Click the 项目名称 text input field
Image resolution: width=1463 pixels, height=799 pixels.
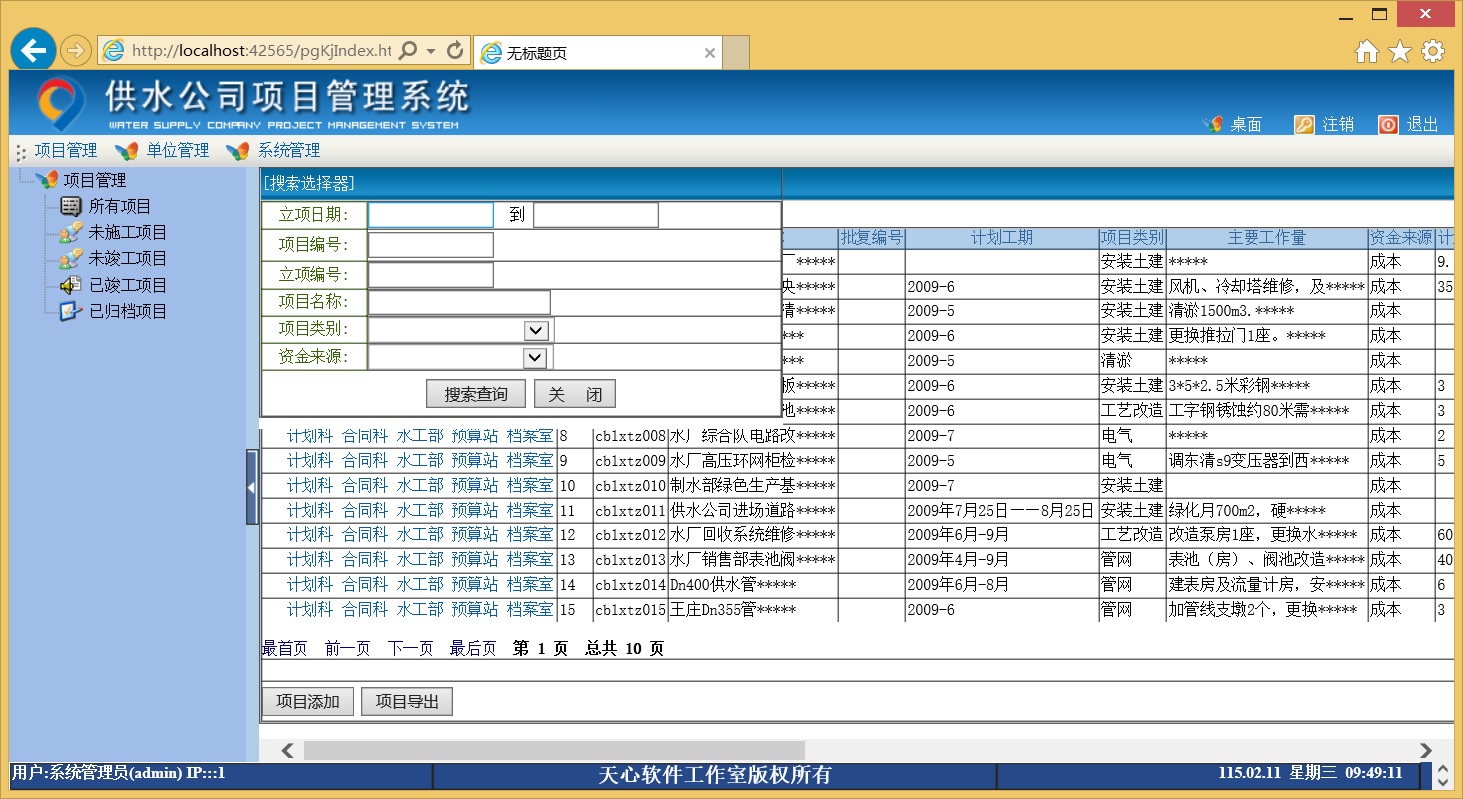[x=459, y=302]
